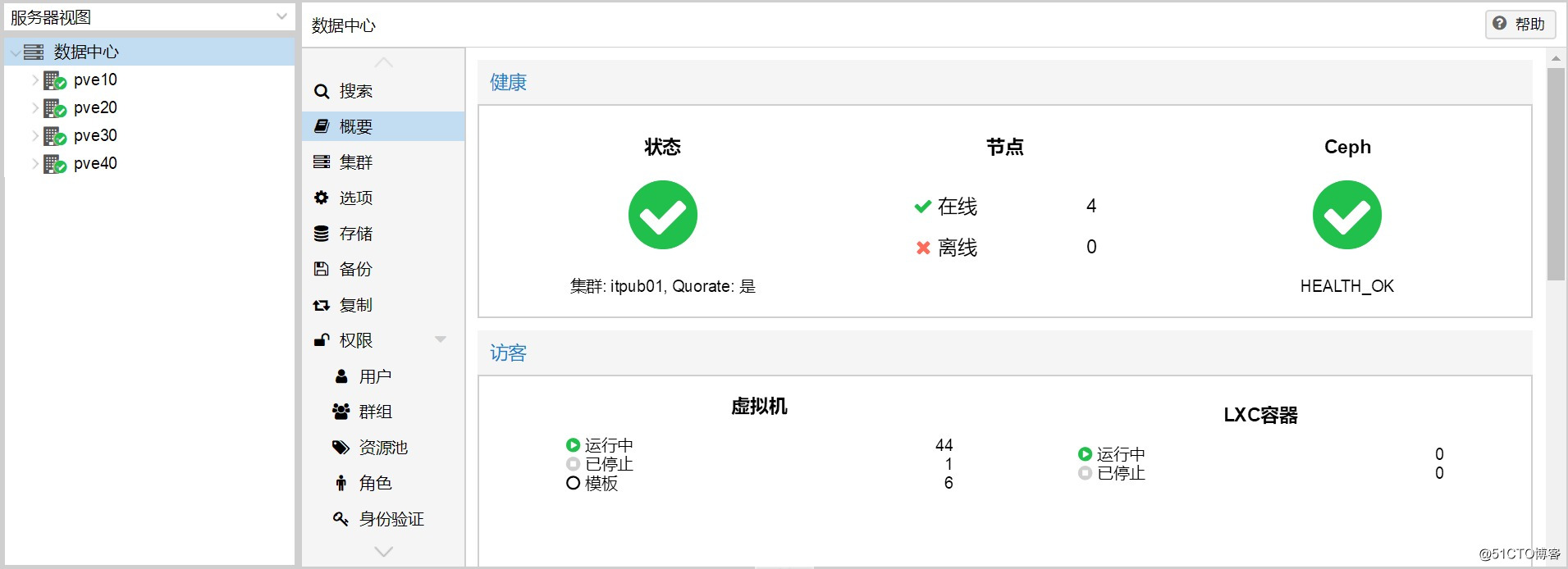The image size is (1568, 569).
Task: Open the 角色 roles menu item
Action: tap(375, 483)
